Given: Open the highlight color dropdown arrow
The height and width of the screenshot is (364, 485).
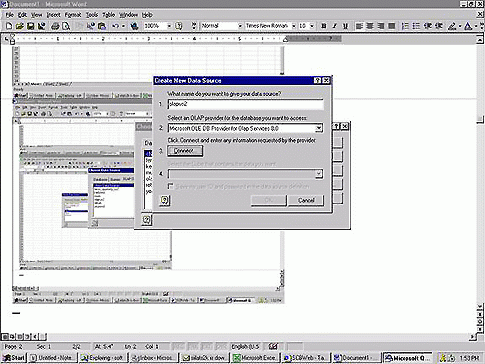Looking at the screenshot, I should (x=460, y=26).
